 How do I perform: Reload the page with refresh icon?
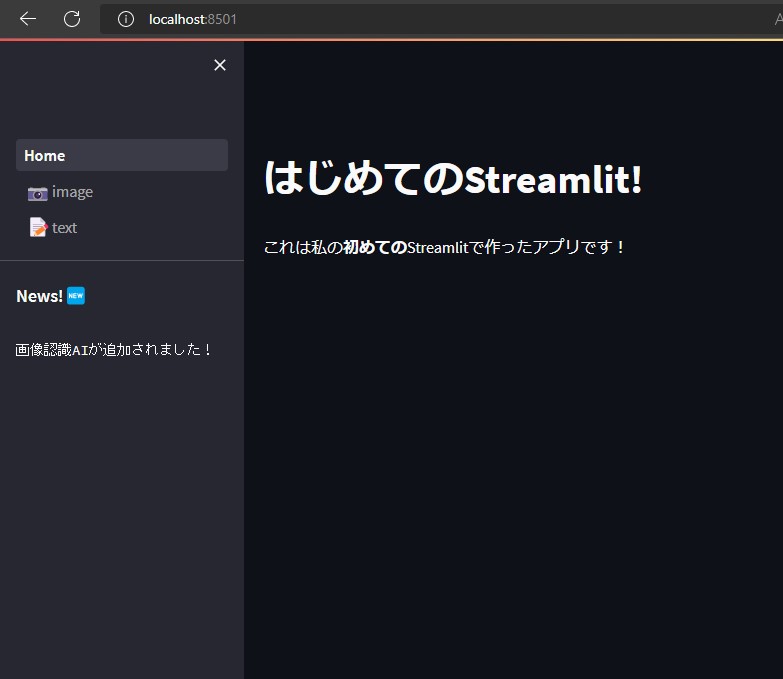(x=72, y=19)
